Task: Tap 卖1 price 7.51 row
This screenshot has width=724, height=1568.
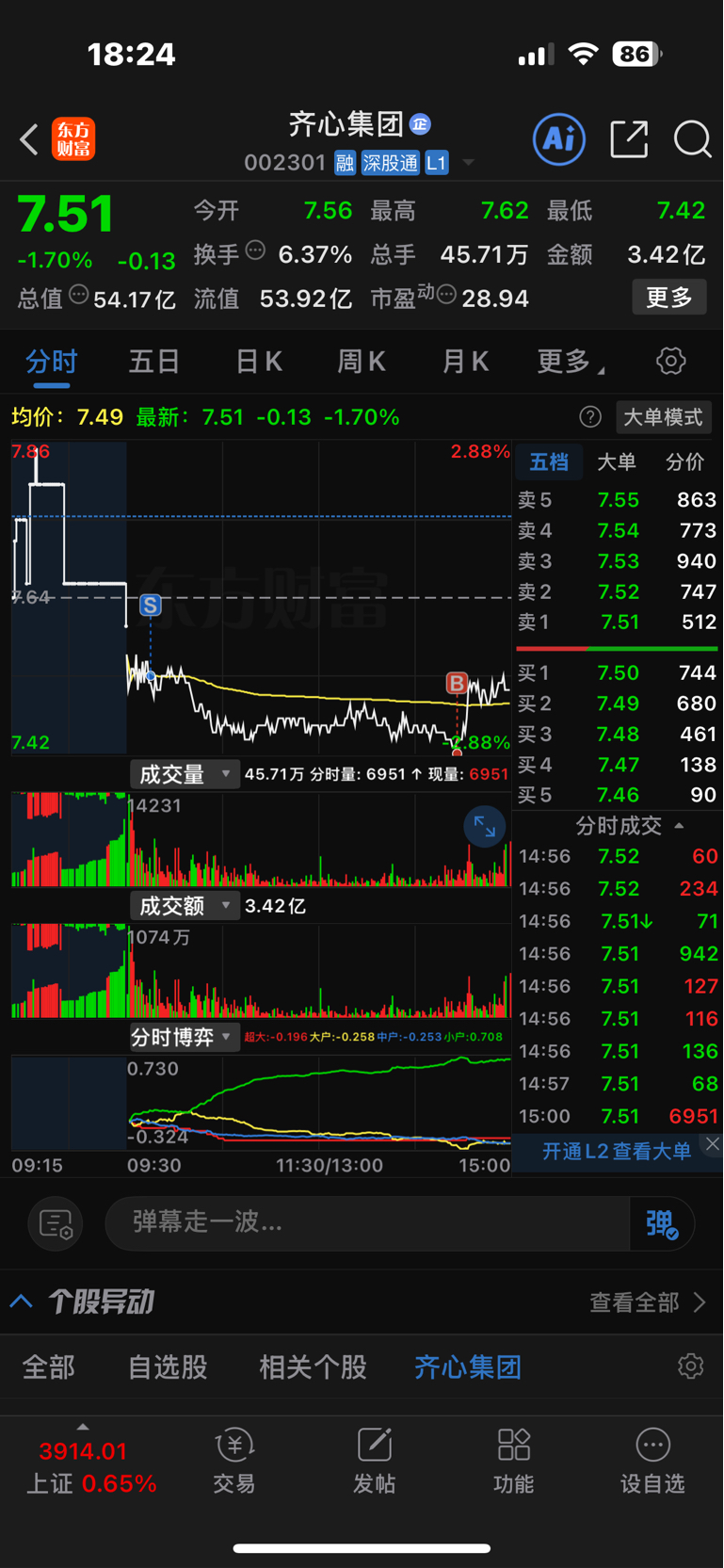Action: [x=618, y=622]
